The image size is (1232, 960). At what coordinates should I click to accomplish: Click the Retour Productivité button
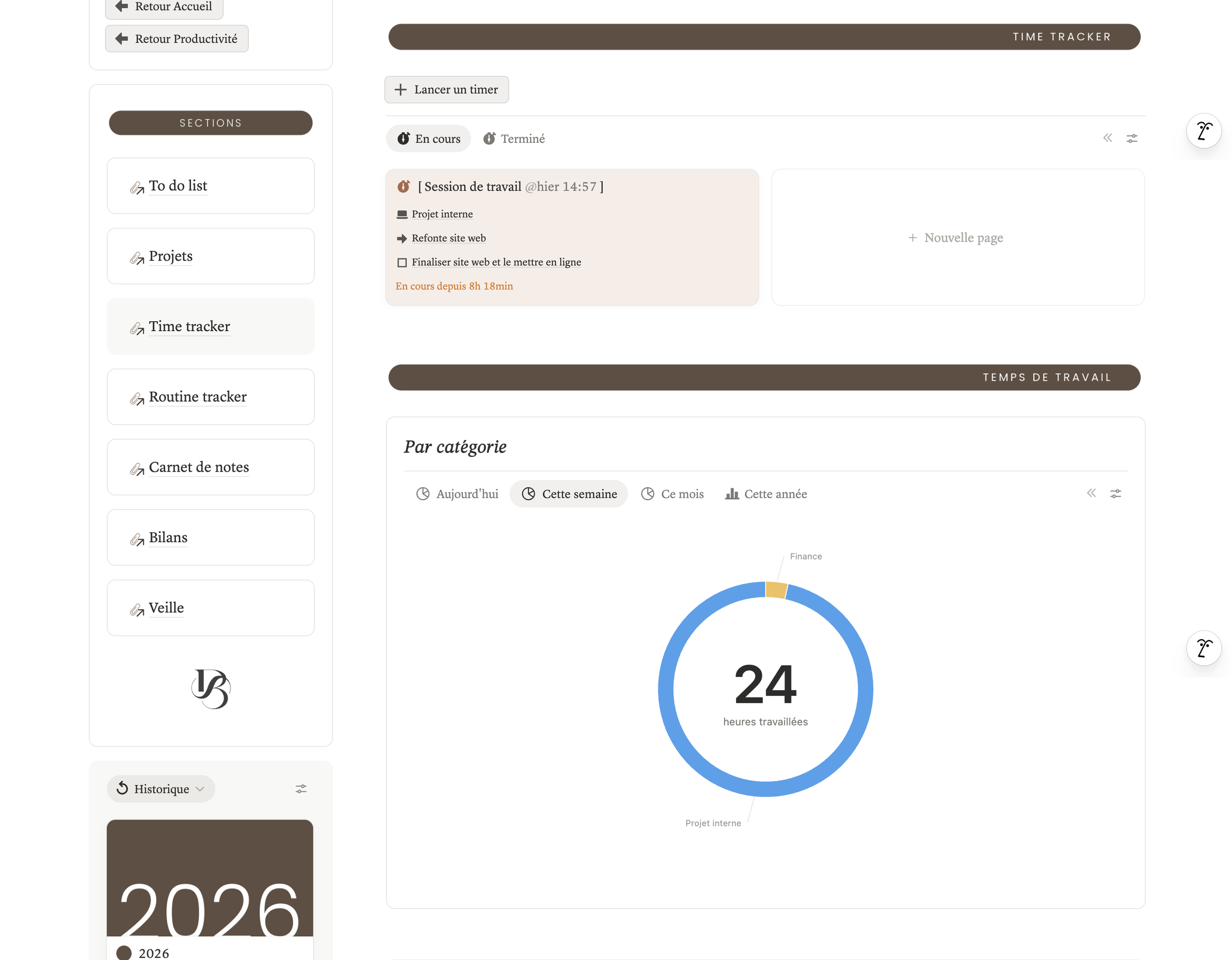point(176,39)
